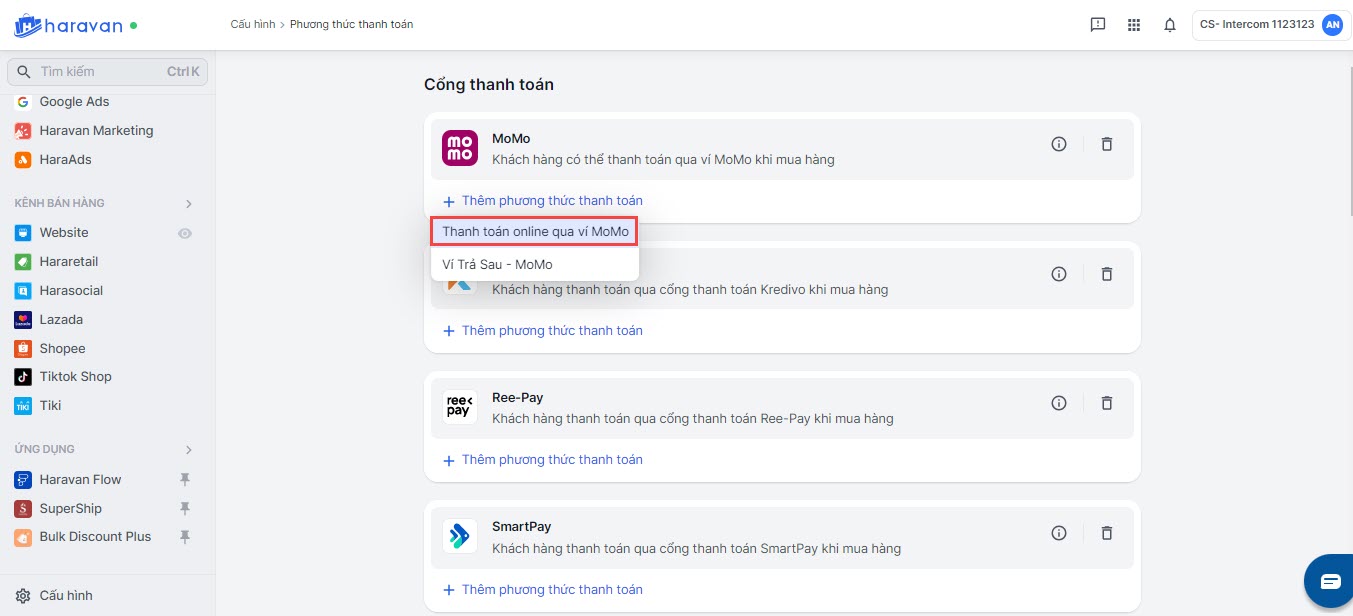Click the Hararetail channel icon
Image resolution: width=1353 pixels, height=616 pixels.
coord(23,262)
